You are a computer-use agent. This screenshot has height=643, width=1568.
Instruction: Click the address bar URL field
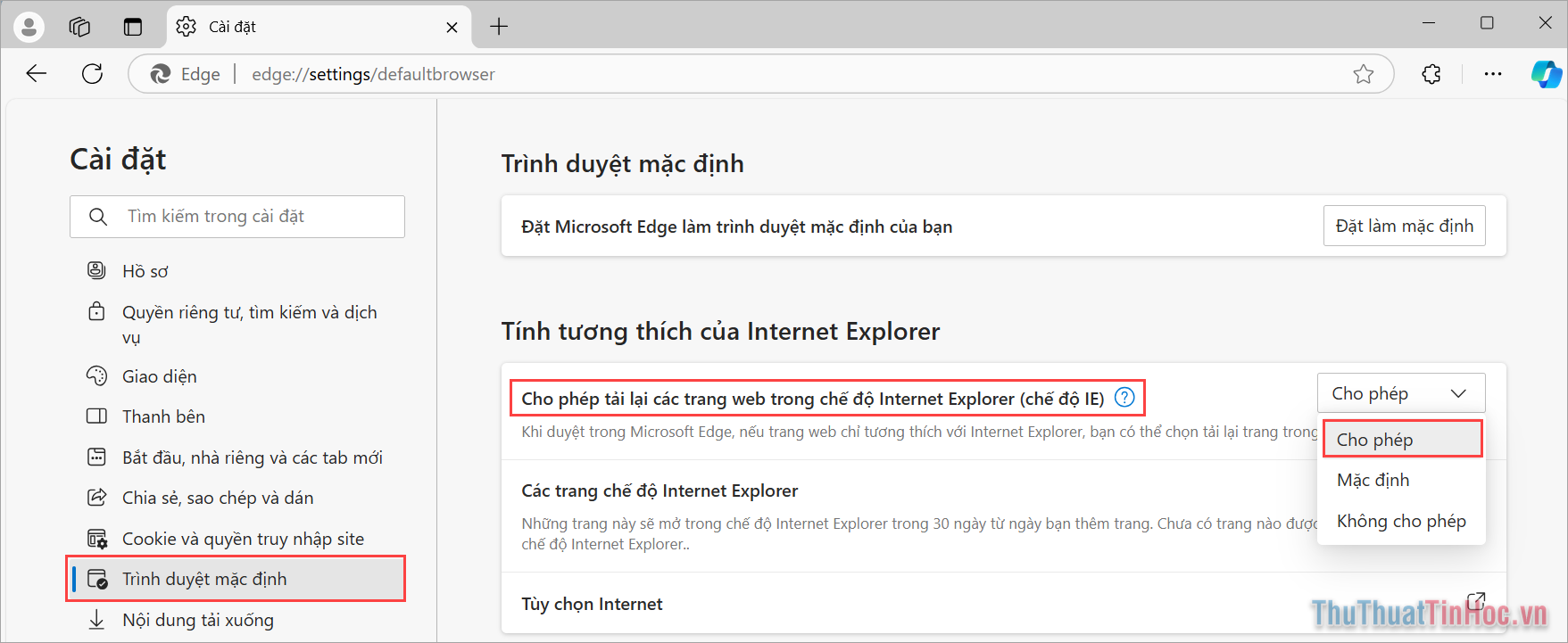pyautogui.click(x=761, y=74)
